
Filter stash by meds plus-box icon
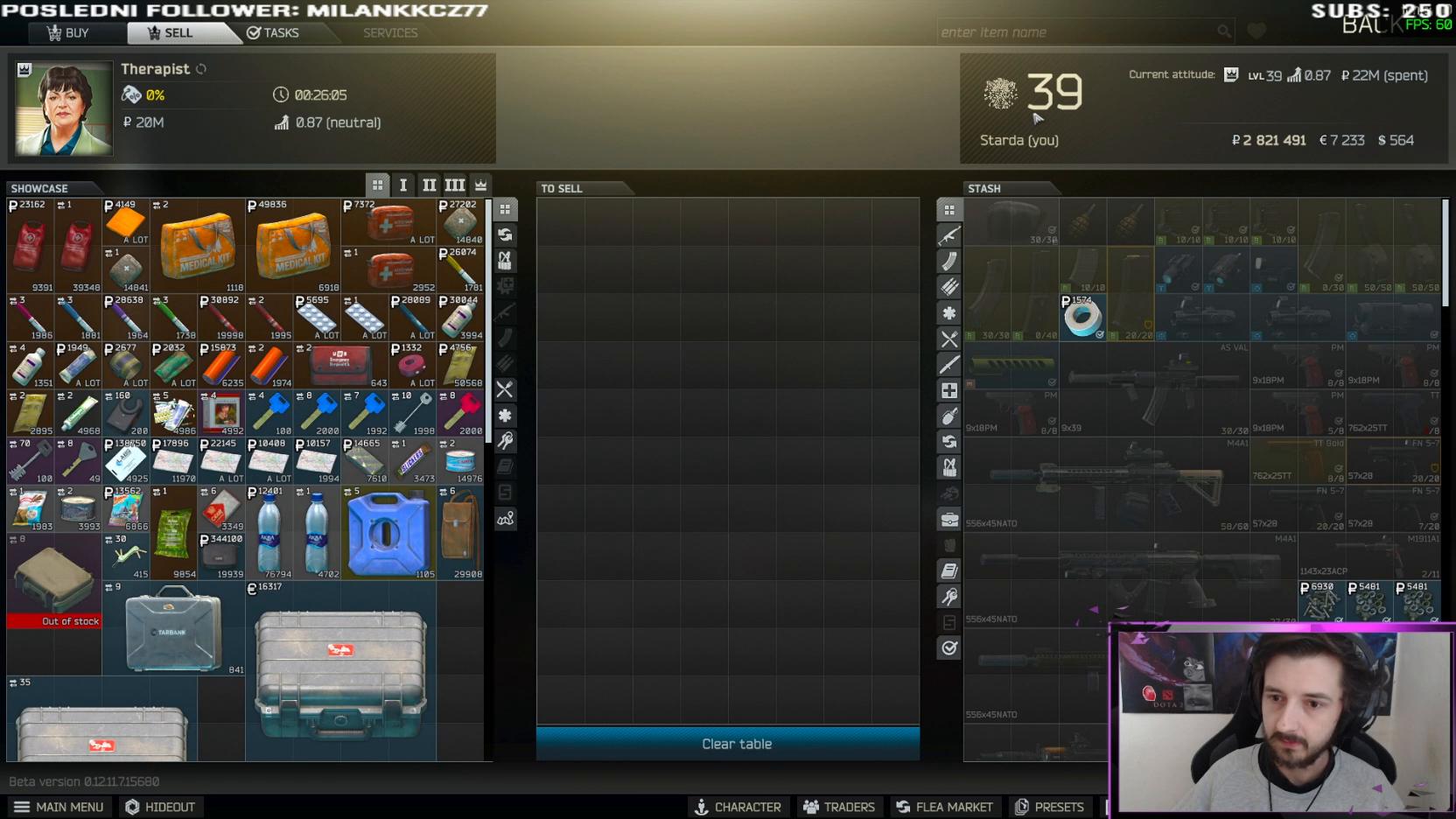[949, 390]
